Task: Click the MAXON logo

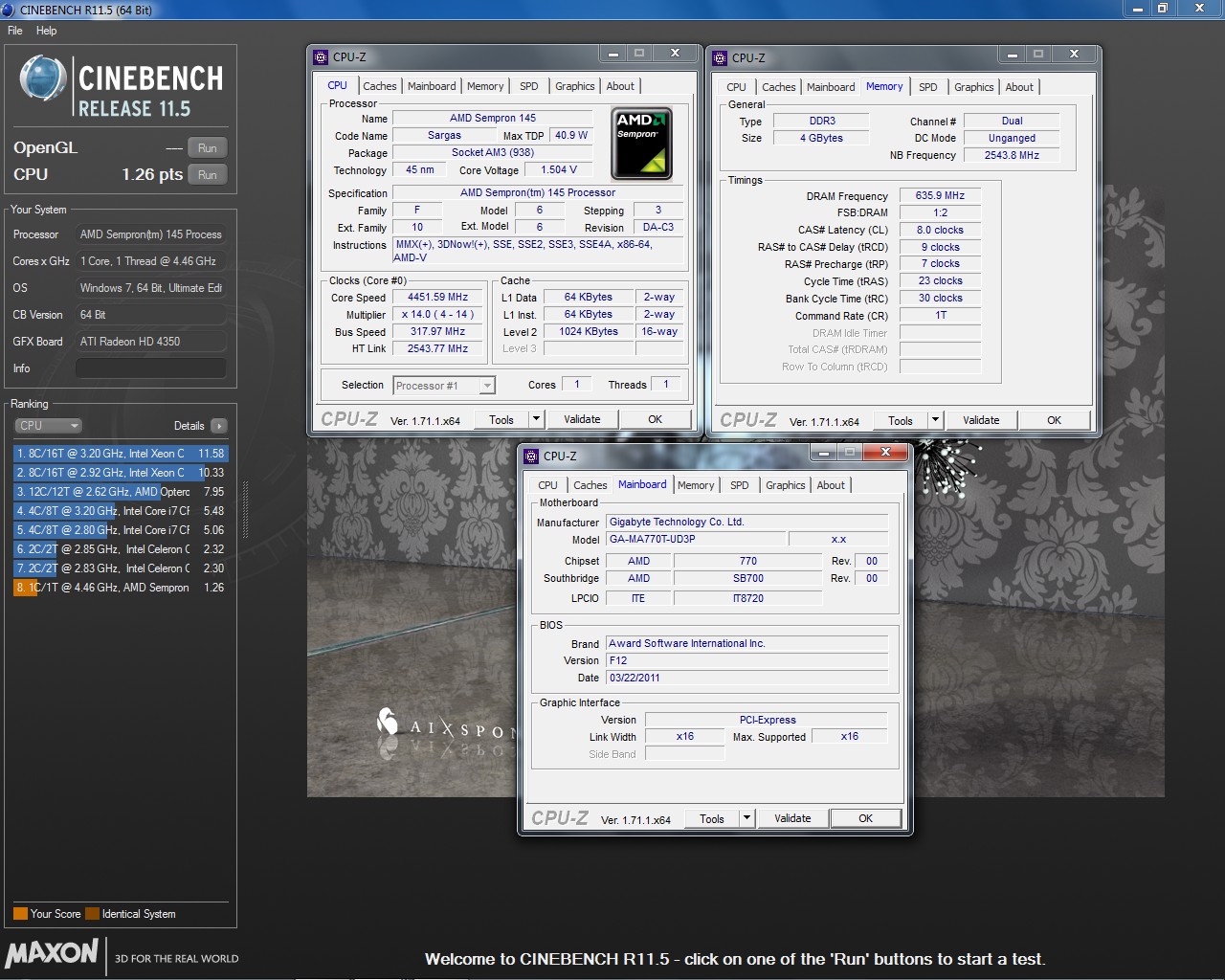Action: pos(52,953)
